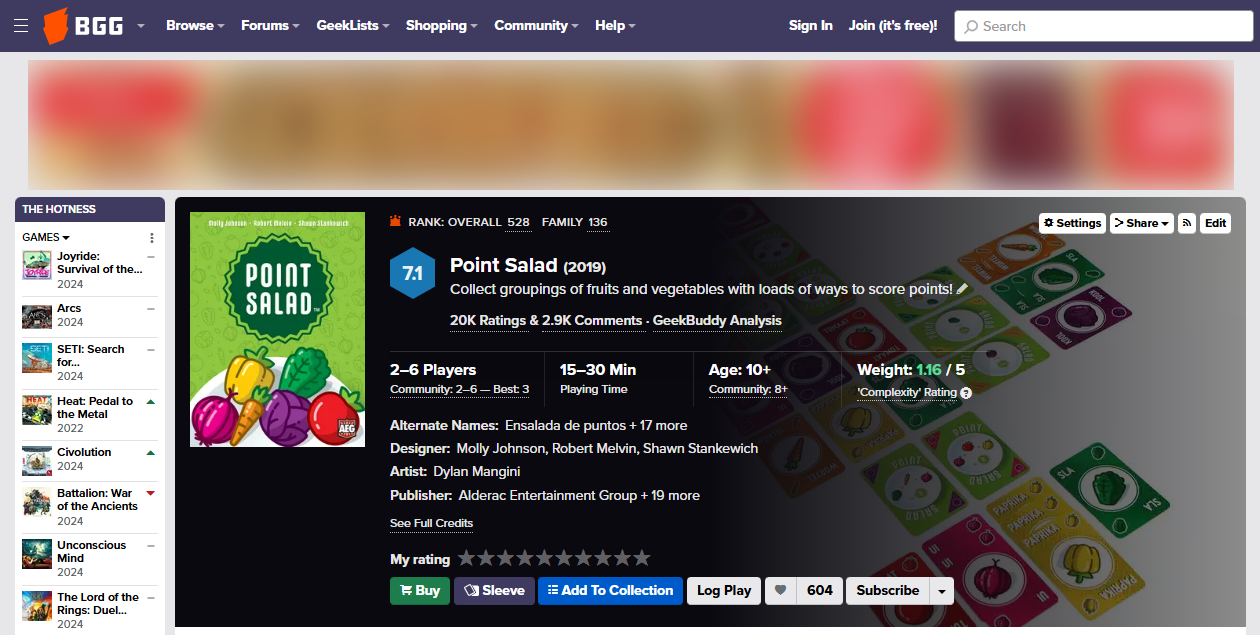Image resolution: width=1260 pixels, height=635 pixels.
Task: Expand the Share dropdown
Action: [1142, 223]
